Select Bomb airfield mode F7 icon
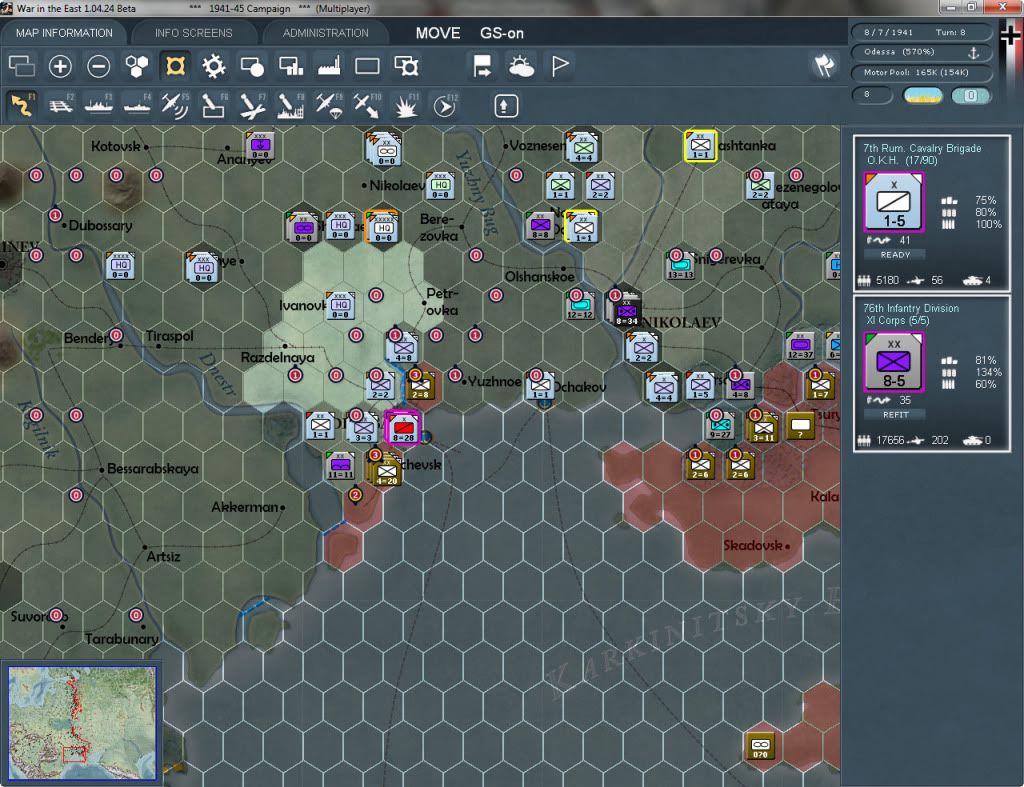 (252, 105)
